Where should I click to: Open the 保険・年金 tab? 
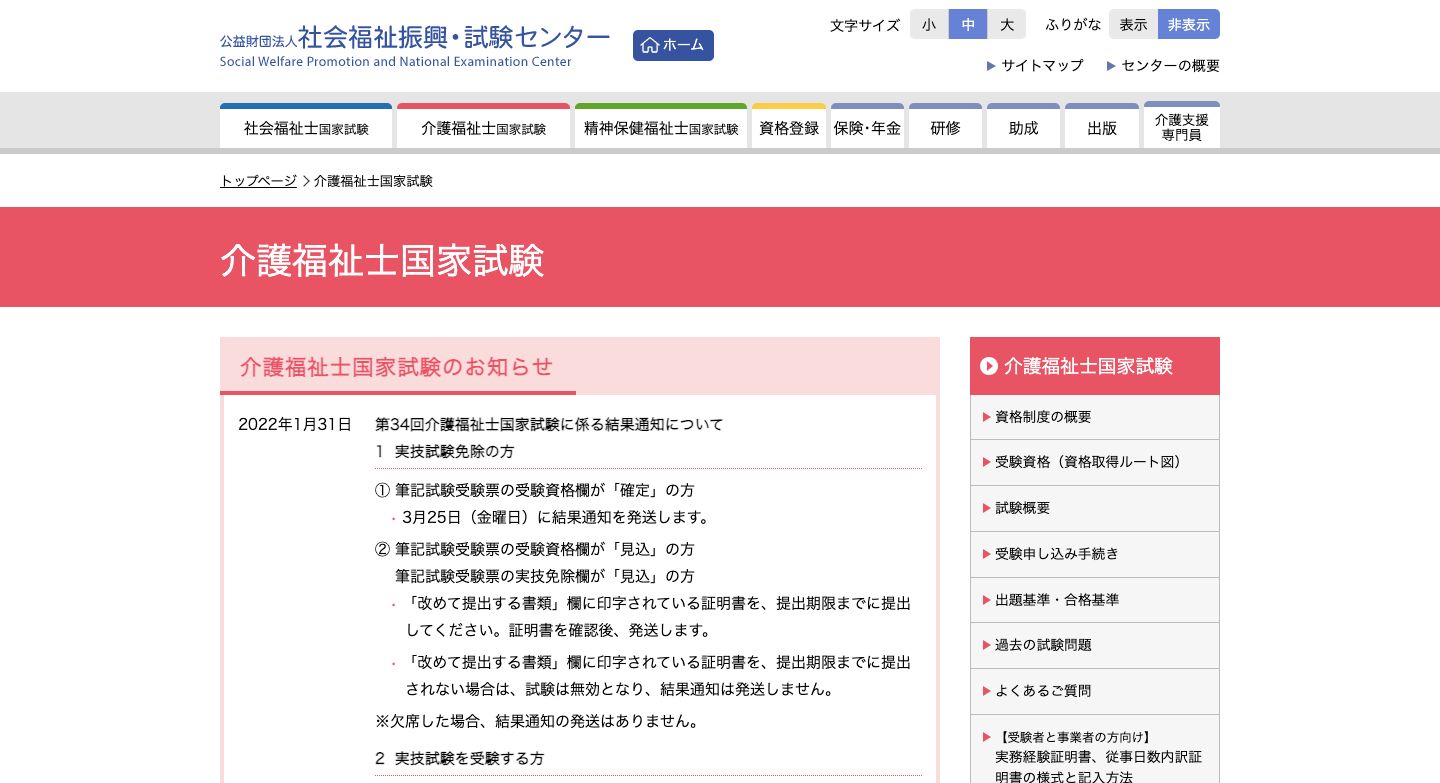(x=867, y=126)
